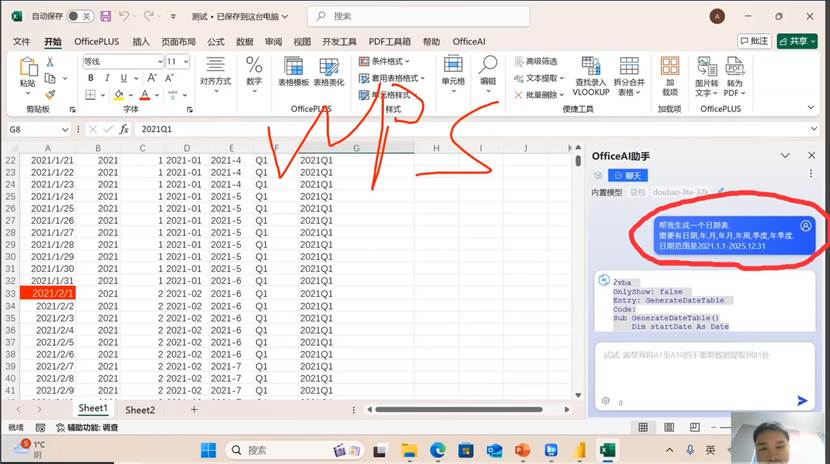Increase font size icon
830x464 pixels.
tap(152, 78)
